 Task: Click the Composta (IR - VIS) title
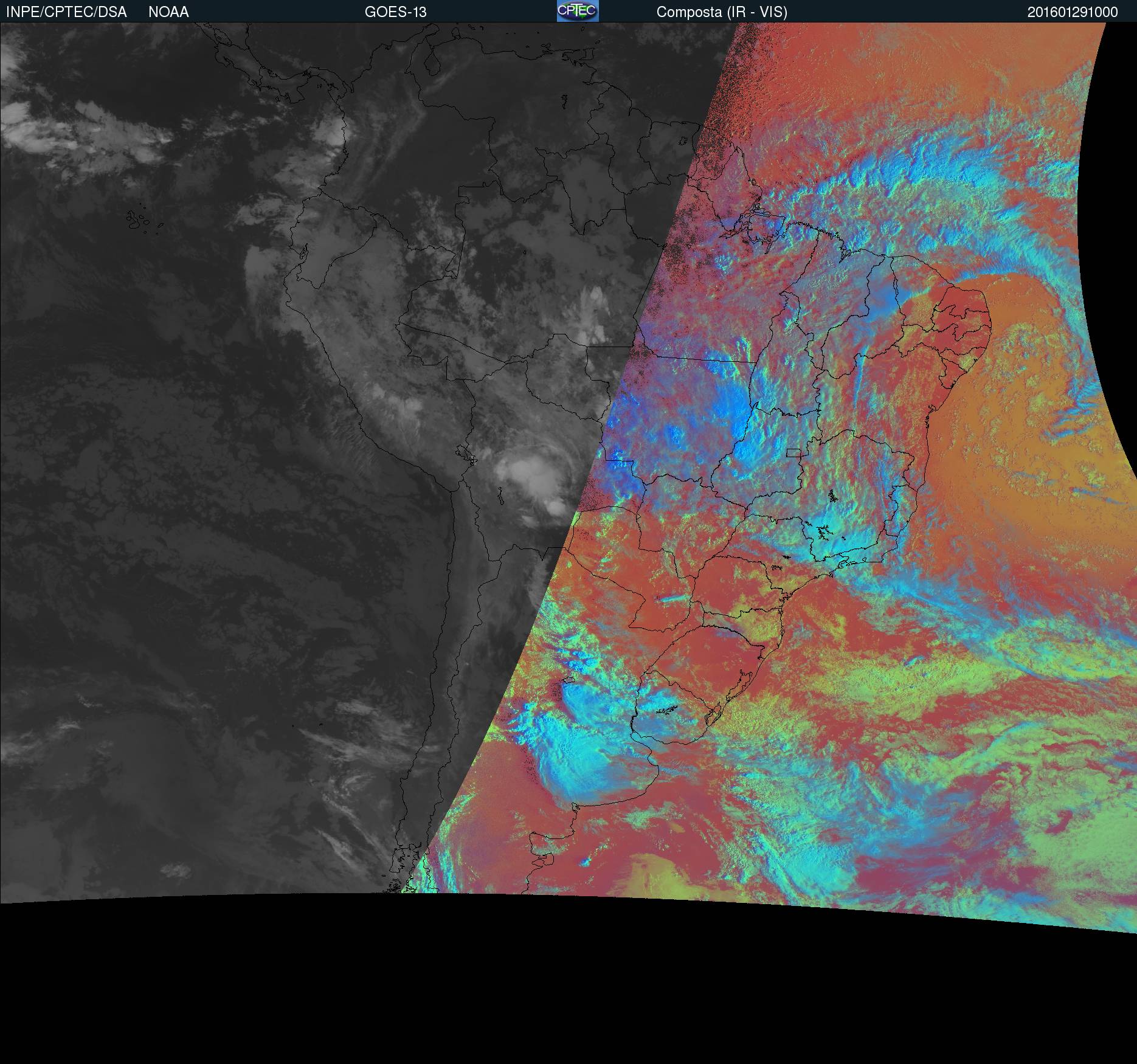click(x=722, y=12)
